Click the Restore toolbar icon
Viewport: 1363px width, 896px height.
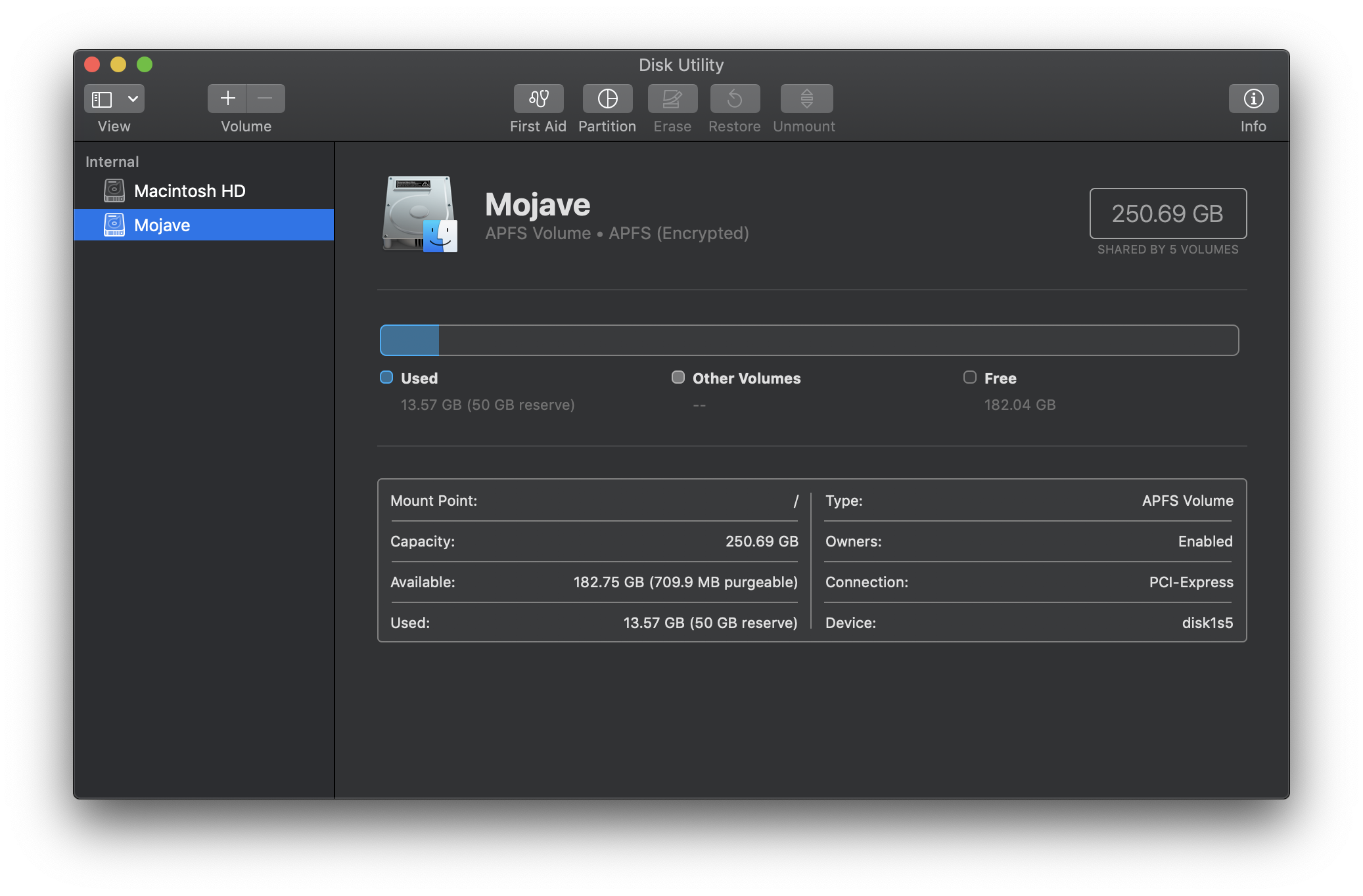click(735, 99)
